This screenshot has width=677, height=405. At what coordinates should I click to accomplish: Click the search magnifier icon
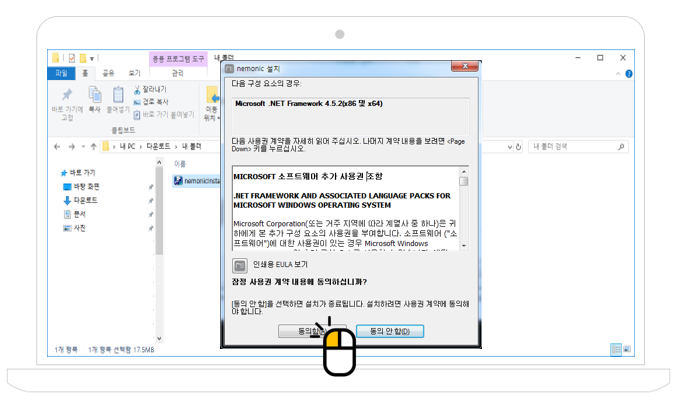click(621, 147)
